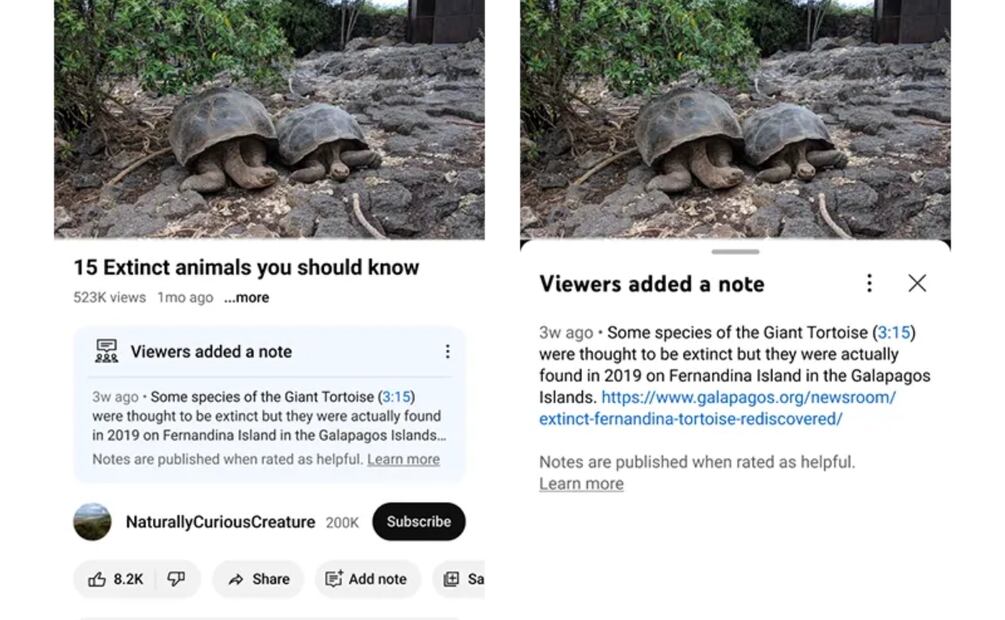
Task: Jump to timestamp 3:15 in the expanded note
Action: [895, 332]
